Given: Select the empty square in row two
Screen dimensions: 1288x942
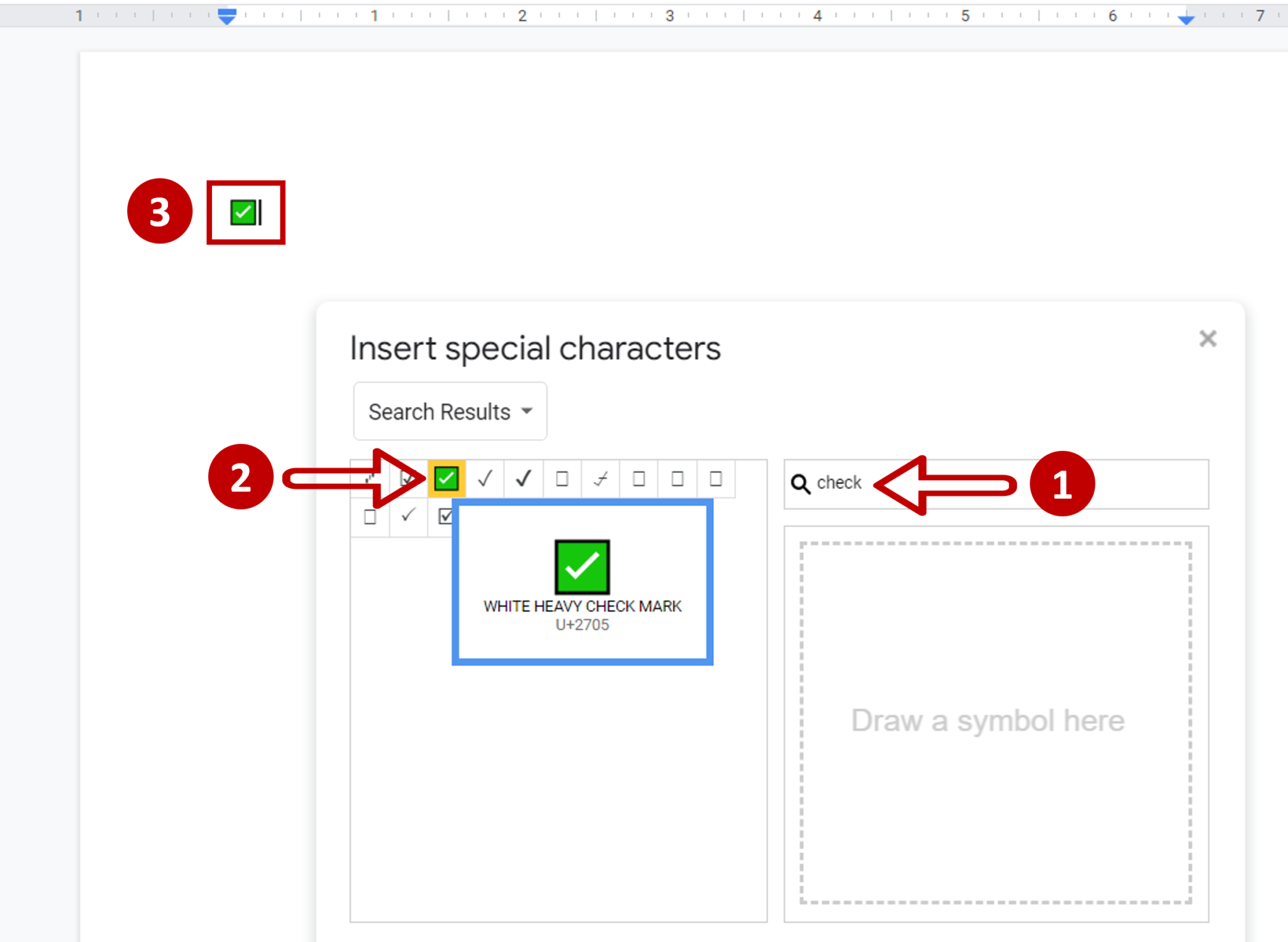Looking at the screenshot, I should 369,516.
